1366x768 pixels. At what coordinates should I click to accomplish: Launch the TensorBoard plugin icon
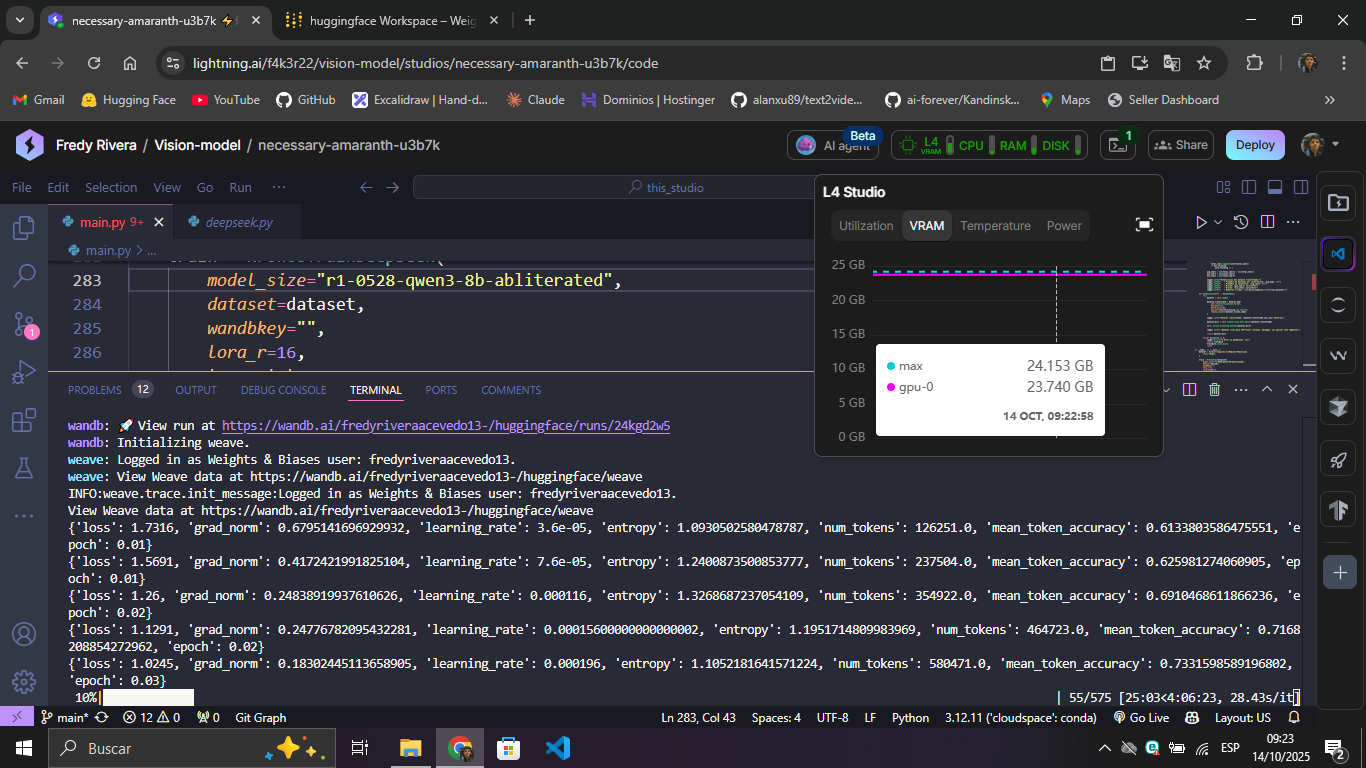(1338, 510)
